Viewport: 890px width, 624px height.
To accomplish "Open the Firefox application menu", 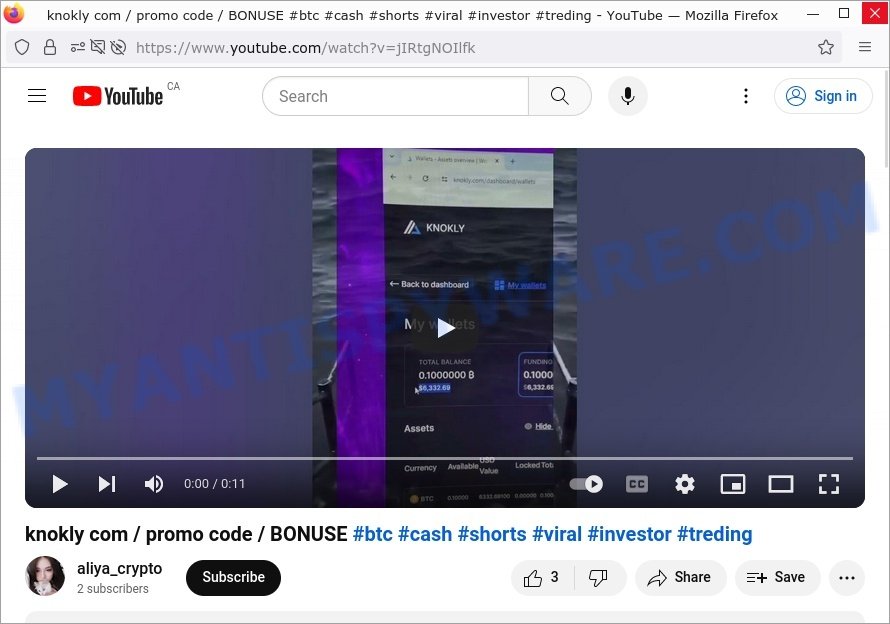I will point(865,47).
